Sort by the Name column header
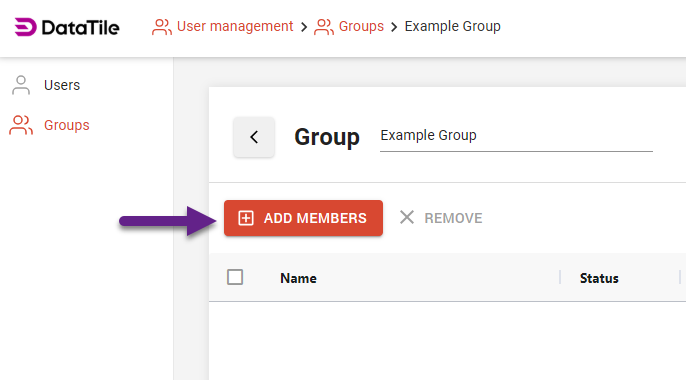 click(298, 278)
